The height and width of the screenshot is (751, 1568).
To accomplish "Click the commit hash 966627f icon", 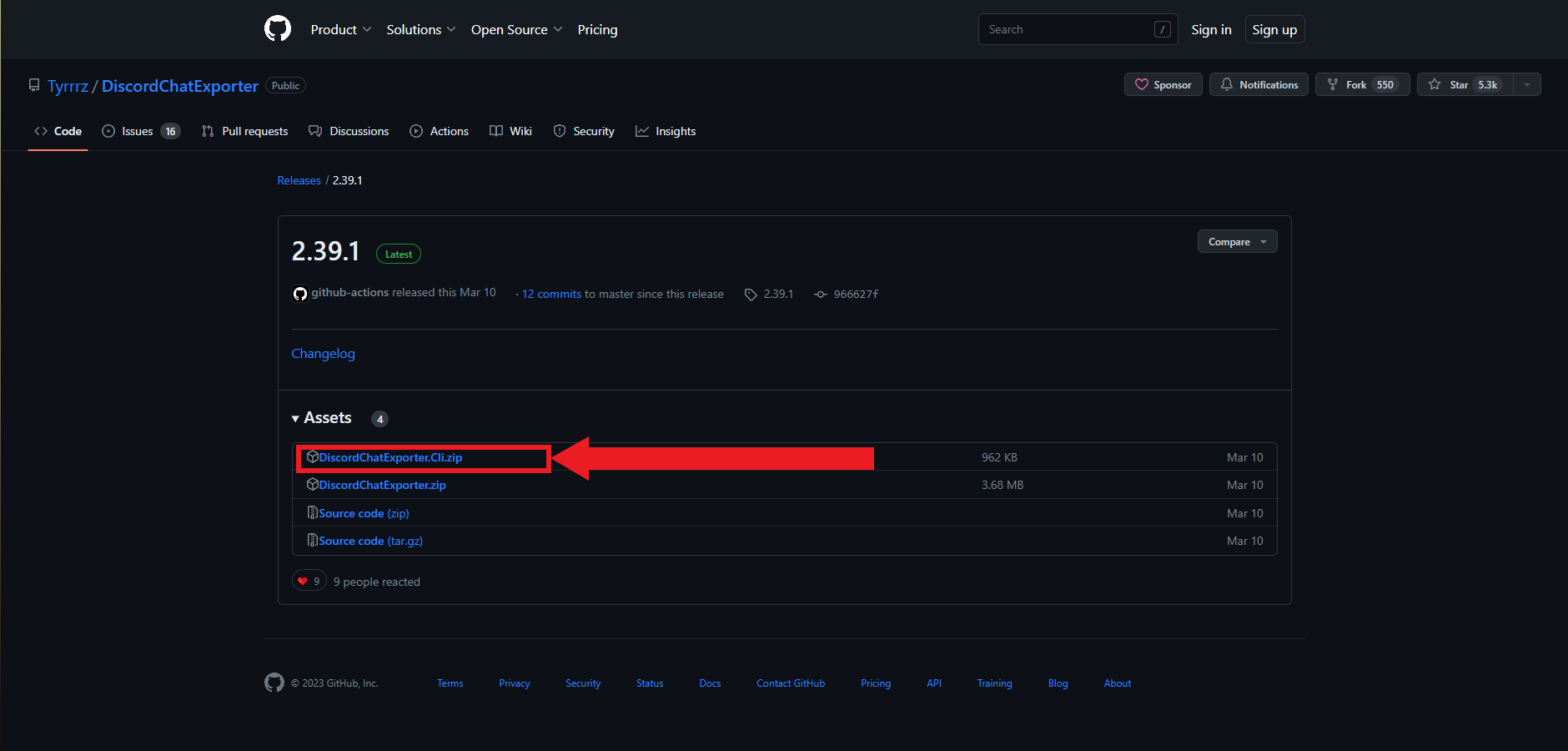I will tap(821, 295).
